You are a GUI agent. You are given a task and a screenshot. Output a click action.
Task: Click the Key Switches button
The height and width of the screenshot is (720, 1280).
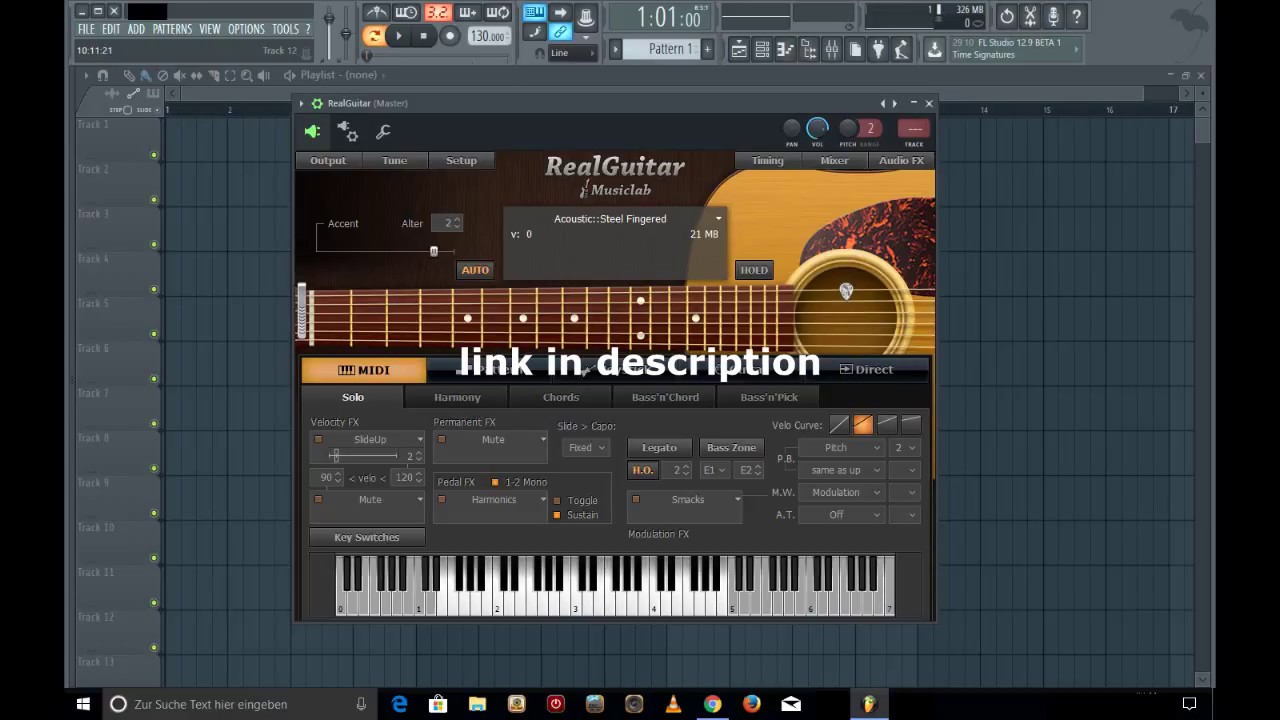(367, 537)
